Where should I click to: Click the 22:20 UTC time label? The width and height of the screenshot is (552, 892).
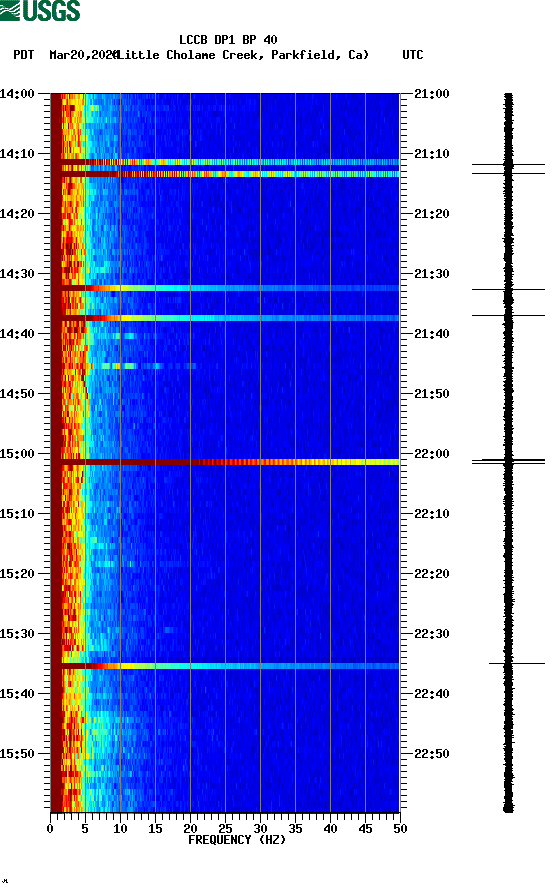(x=432, y=574)
